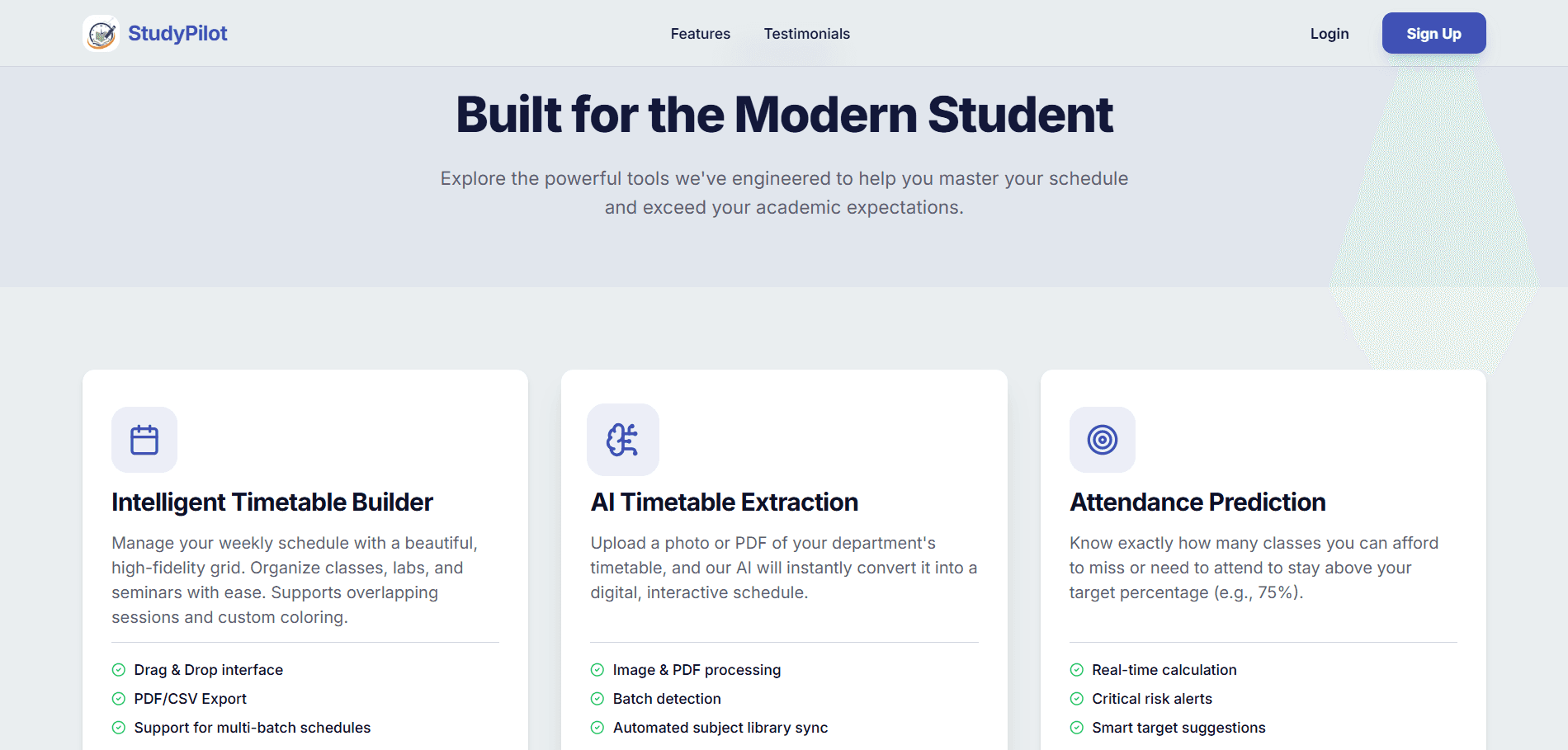Click the StudyPilot brand name
Image resolution: width=1568 pixels, height=750 pixels.
[177, 34]
